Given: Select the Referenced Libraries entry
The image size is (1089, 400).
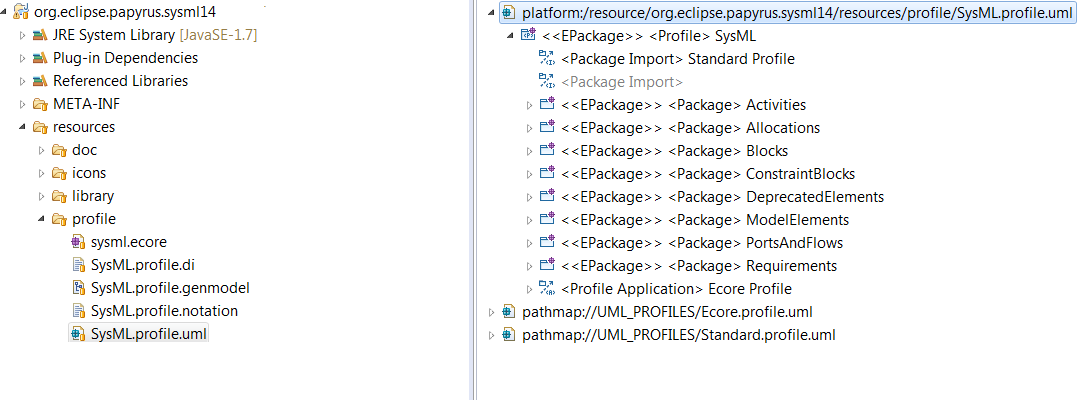Looking at the screenshot, I should tap(120, 81).
